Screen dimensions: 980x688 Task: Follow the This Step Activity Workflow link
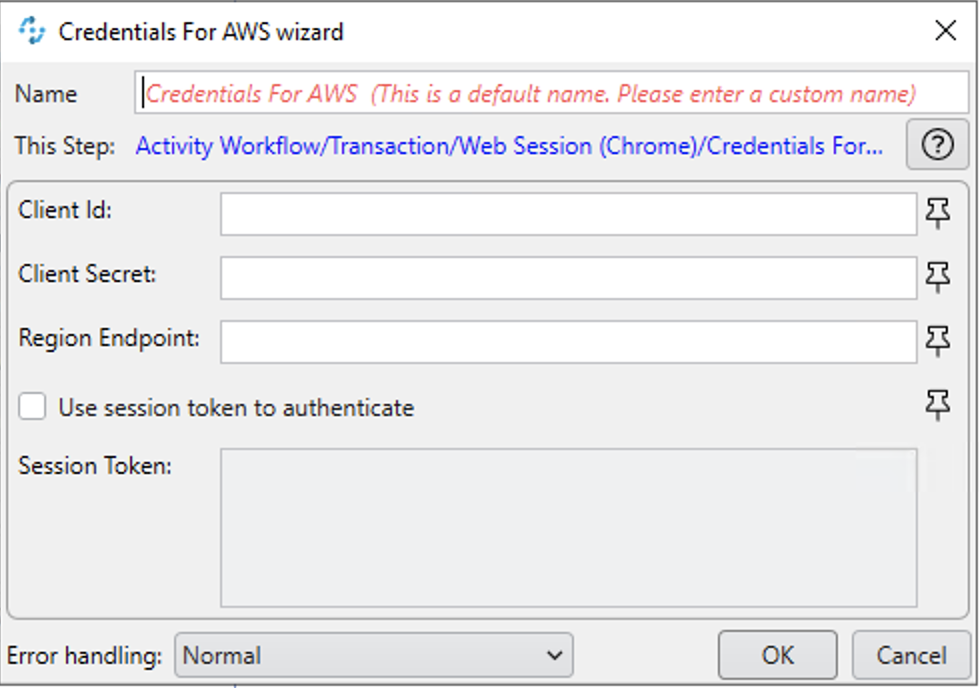tap(509, 146)
